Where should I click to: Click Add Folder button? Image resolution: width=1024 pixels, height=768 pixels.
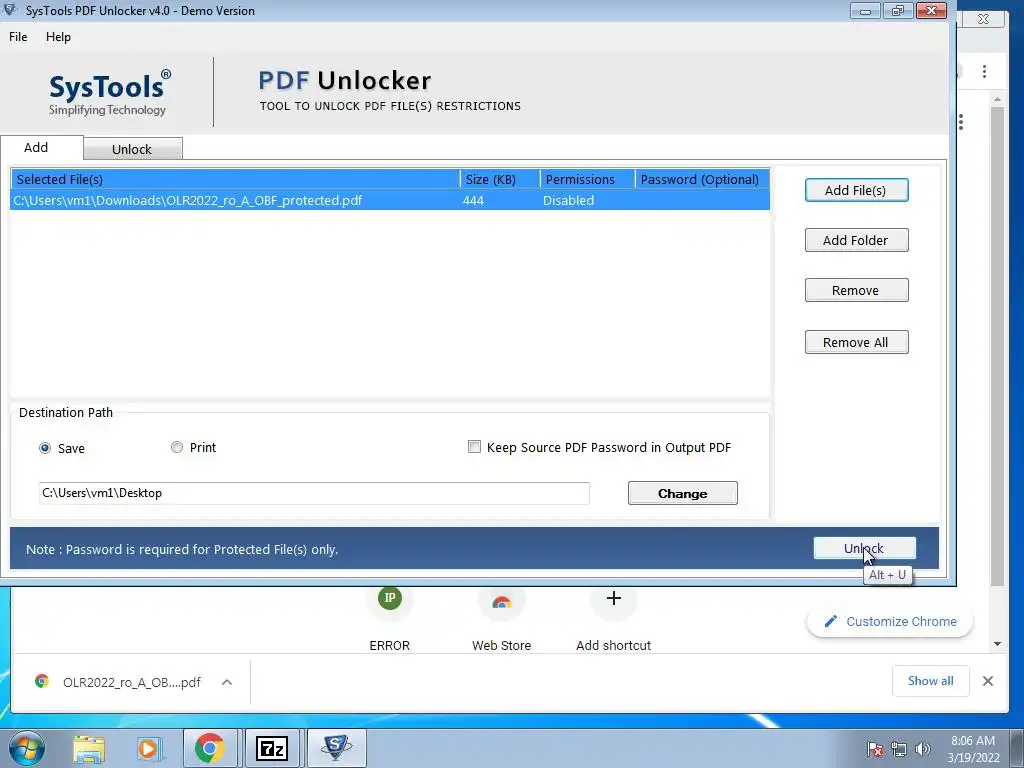click(856, 240)
